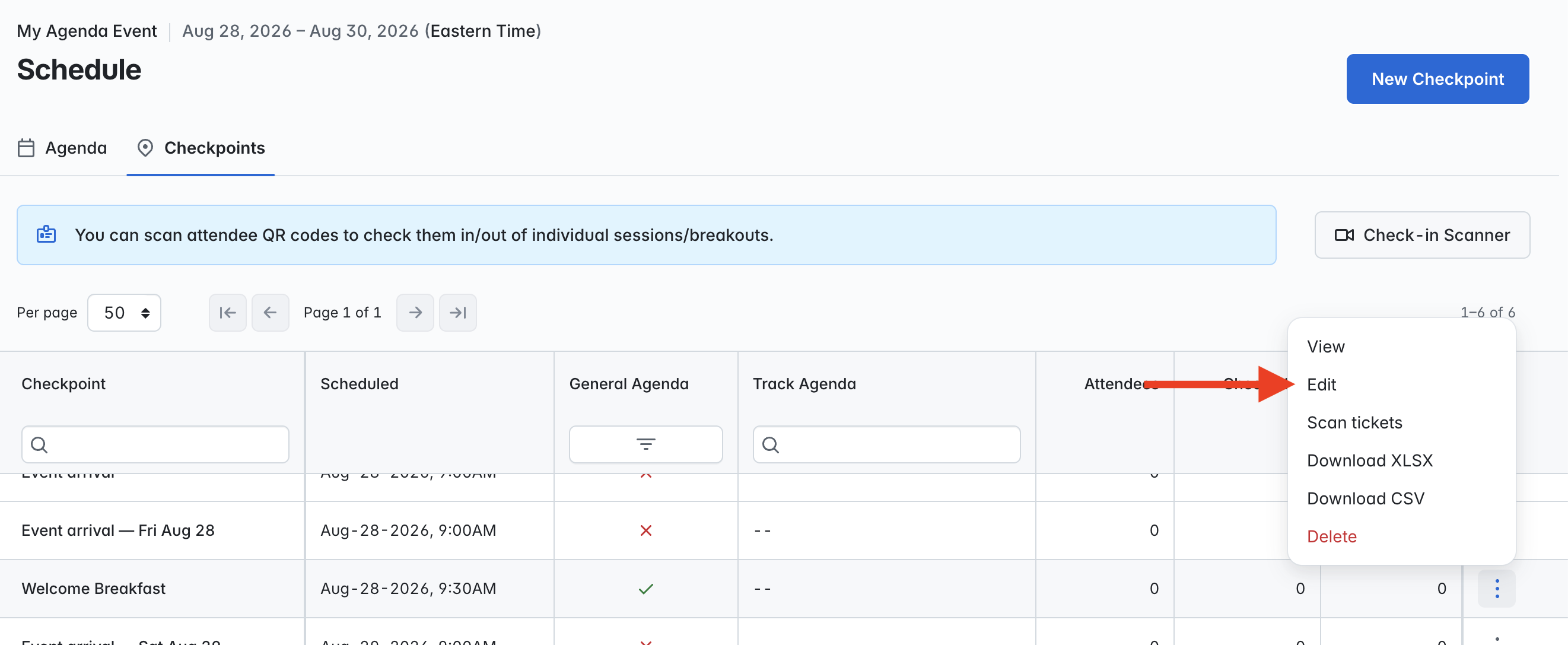The height and width of the screenshot is (645, 1568).
Task: Click the Event arrival — Fri Aug 28 row name
Action: pos(118,530)
